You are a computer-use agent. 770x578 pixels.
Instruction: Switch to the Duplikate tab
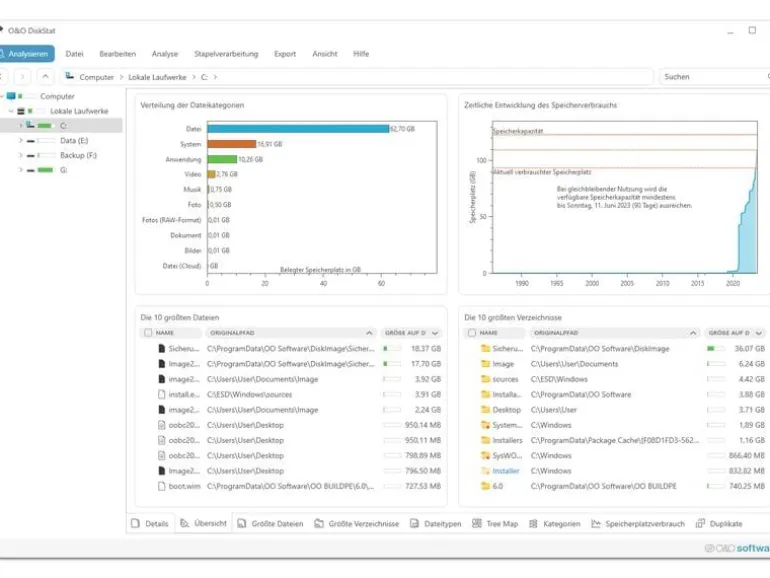719,523
